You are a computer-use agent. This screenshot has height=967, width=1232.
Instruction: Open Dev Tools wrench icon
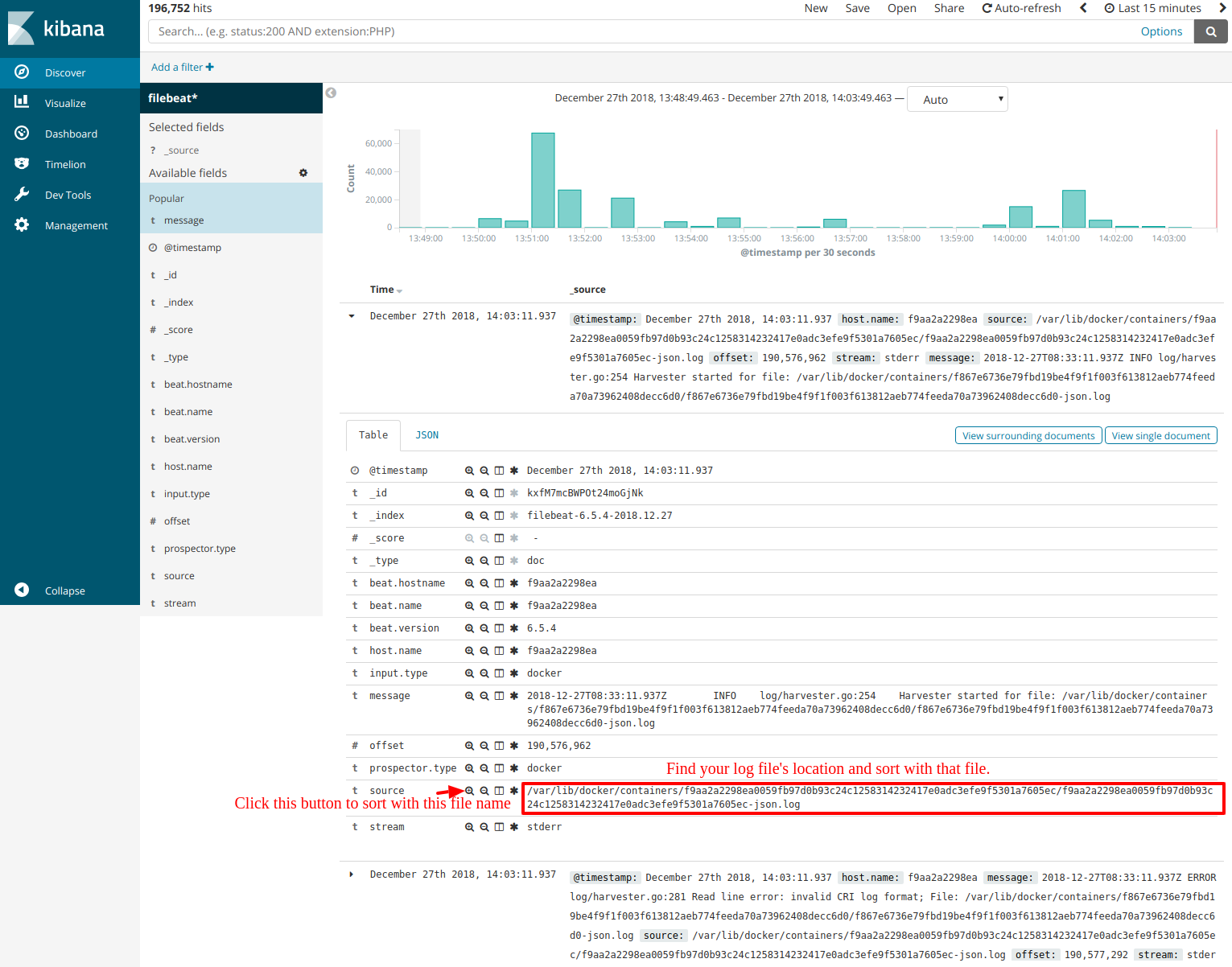22,195
